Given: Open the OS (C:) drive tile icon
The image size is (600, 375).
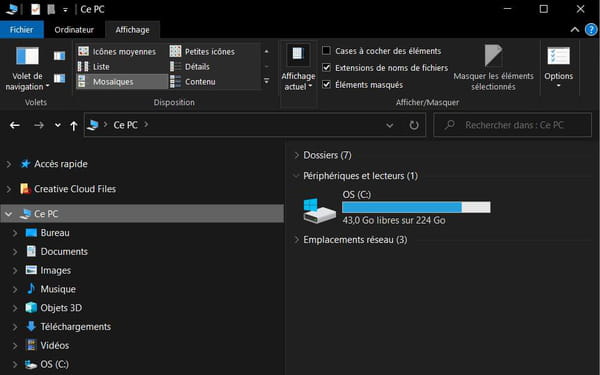Looking at the screenshot, I should click(319, 211).
